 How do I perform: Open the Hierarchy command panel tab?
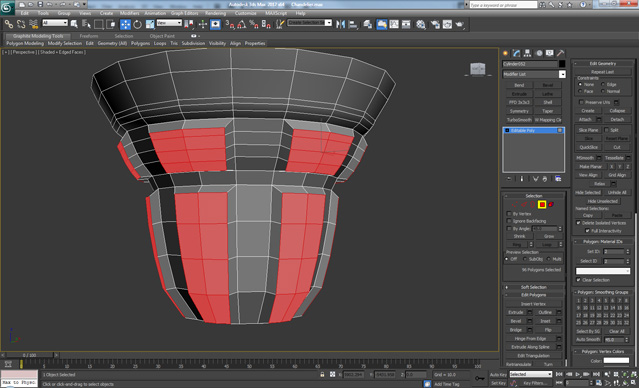[x=528, y=53]
